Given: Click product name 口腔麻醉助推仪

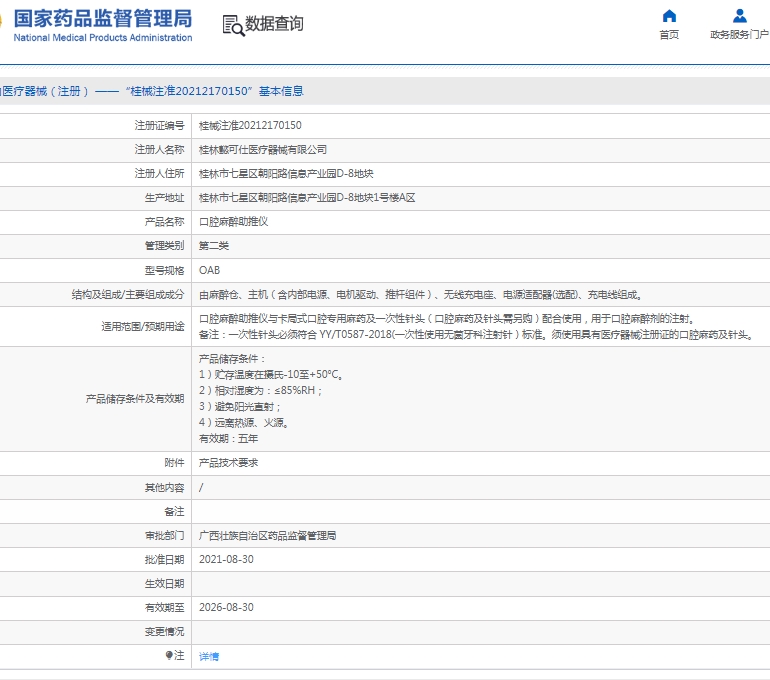Looking at the screenshot, I should [233, 222].
